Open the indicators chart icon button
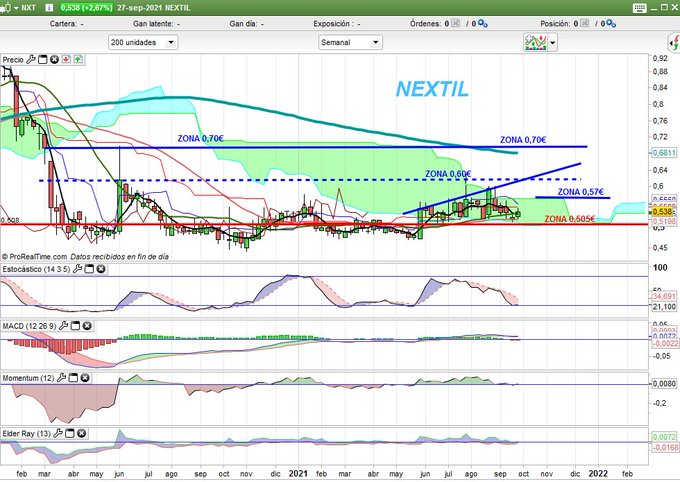680x482 pixels. pos(536,43)
